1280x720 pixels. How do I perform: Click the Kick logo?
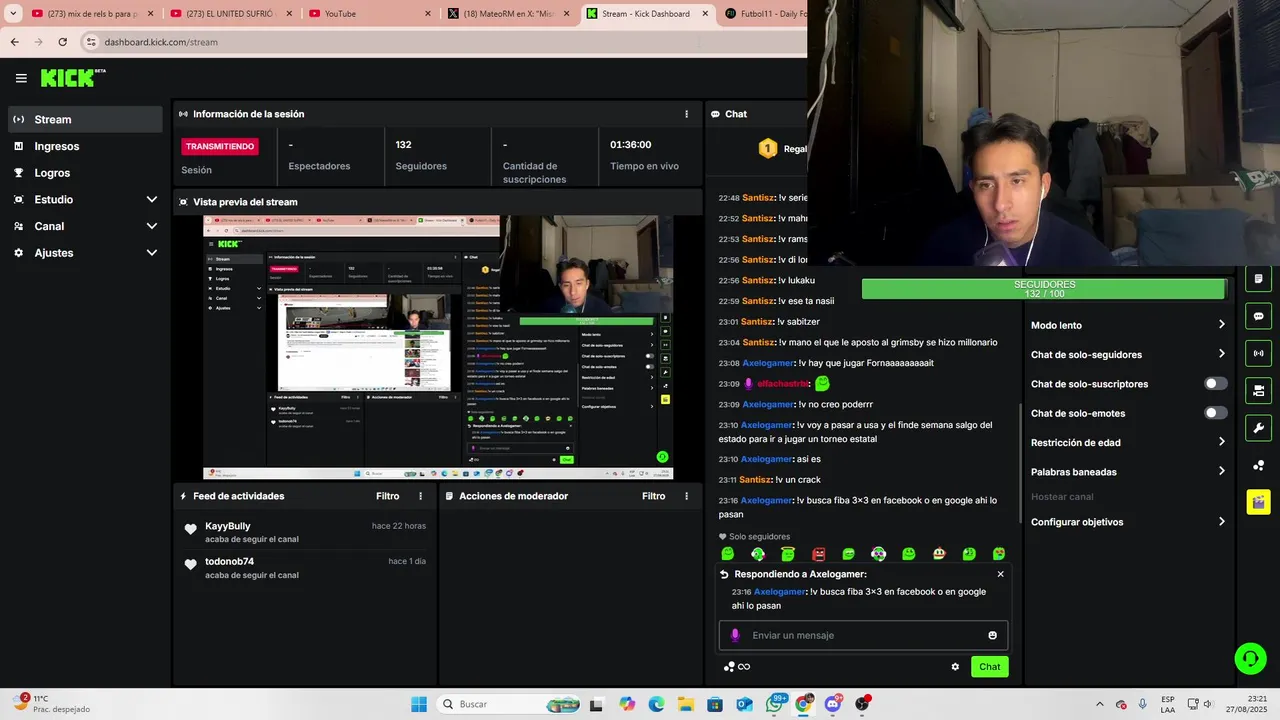pyautogui.click(x=73, y=78)
